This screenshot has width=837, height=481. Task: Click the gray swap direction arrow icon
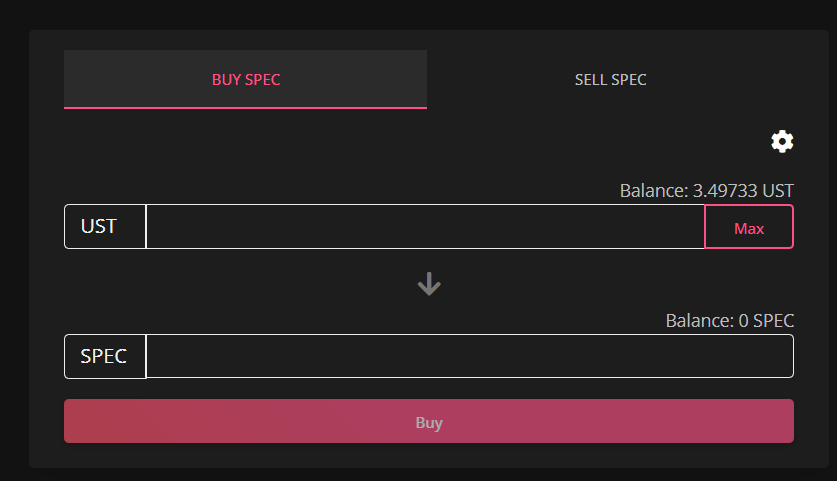429,284
